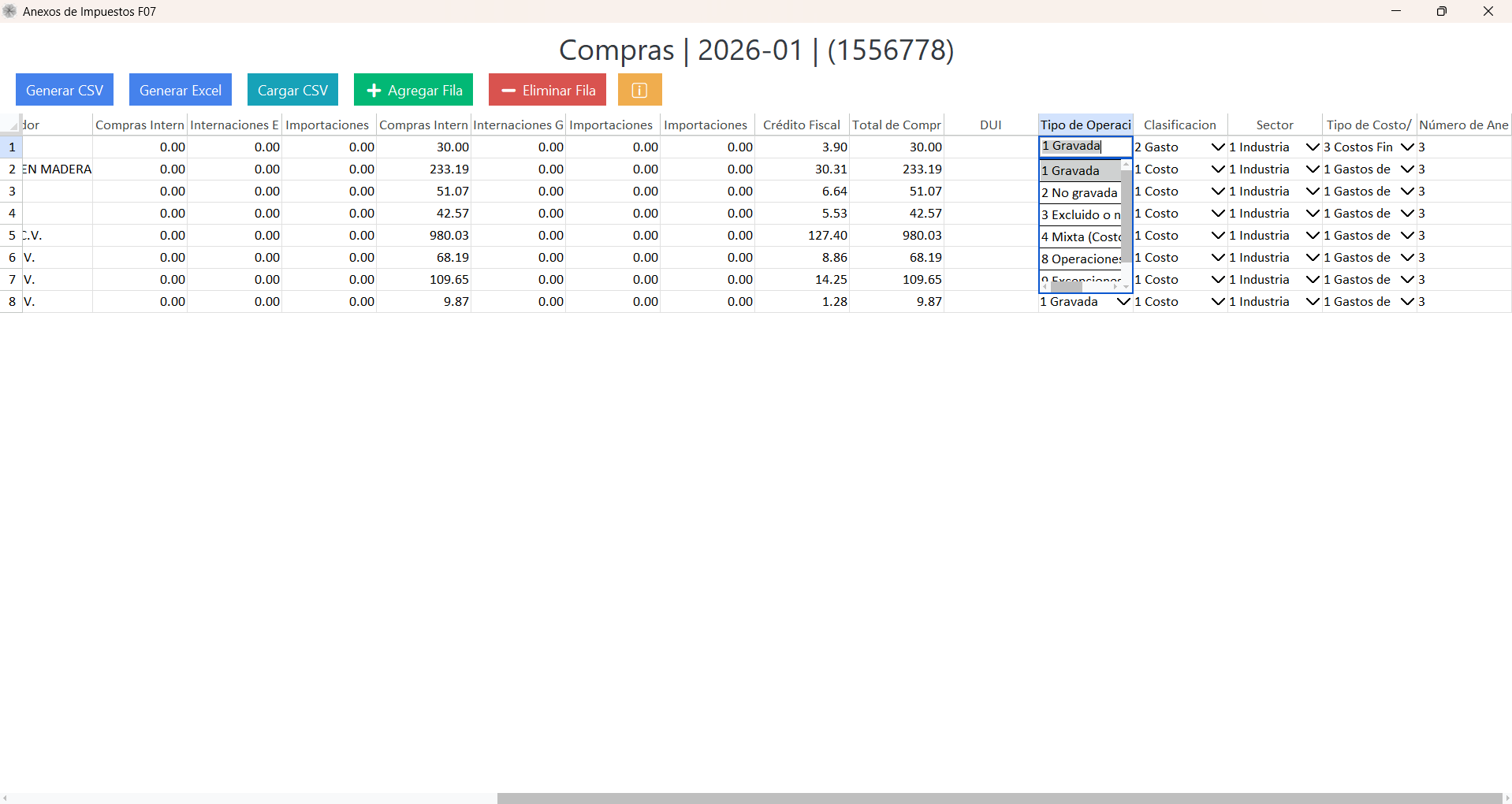1512x804 pixels.
Task: Click the horizontal scrollbar at window bottom
Action: point(1000,798)
